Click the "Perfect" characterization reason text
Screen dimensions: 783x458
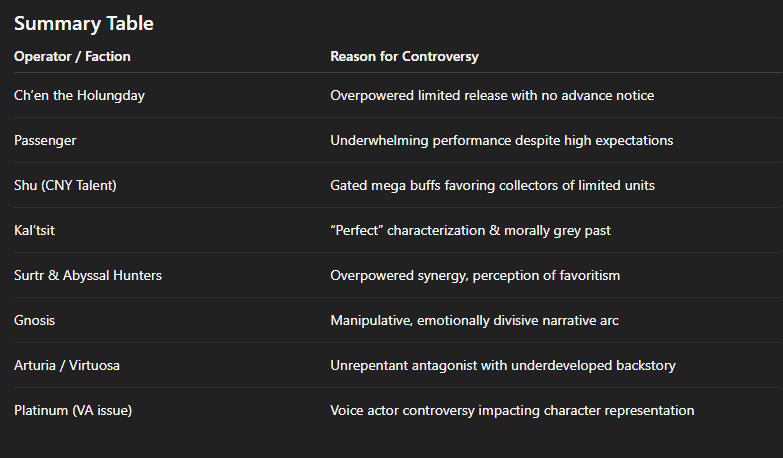tap(470, 230)
